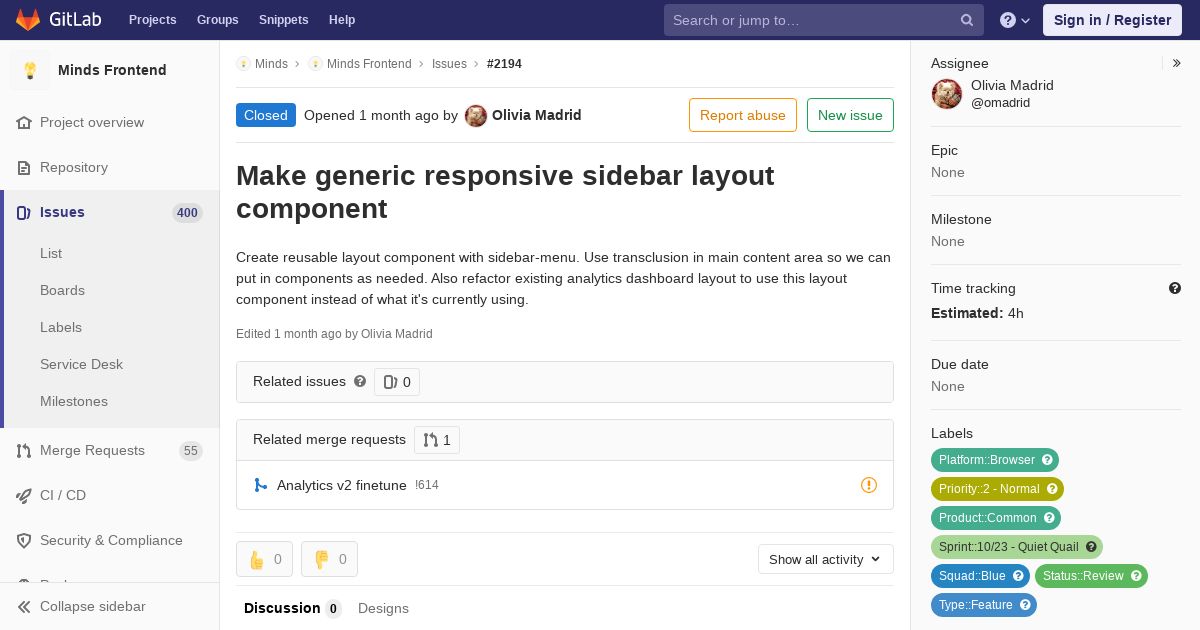1200x630 pixels.
Task: Click the Status::Review label help icon
Action: click(1136, 576)
